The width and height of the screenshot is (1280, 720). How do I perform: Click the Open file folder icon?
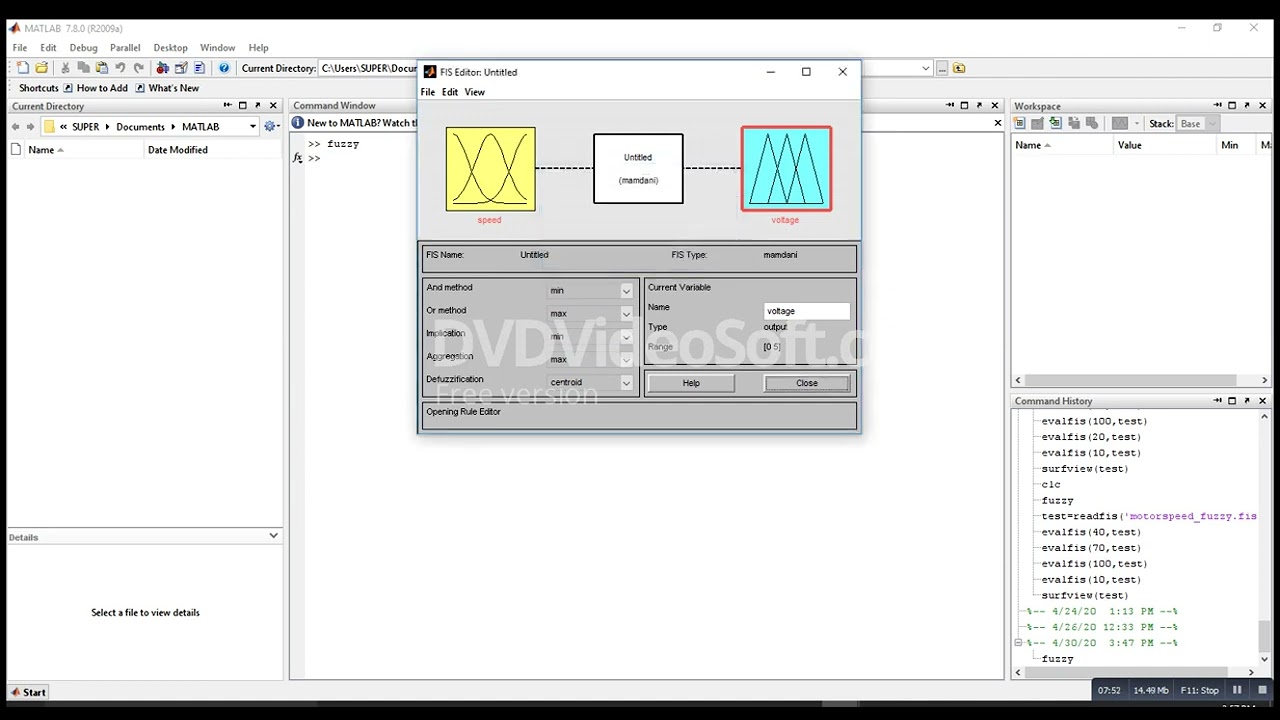[41, 68]
